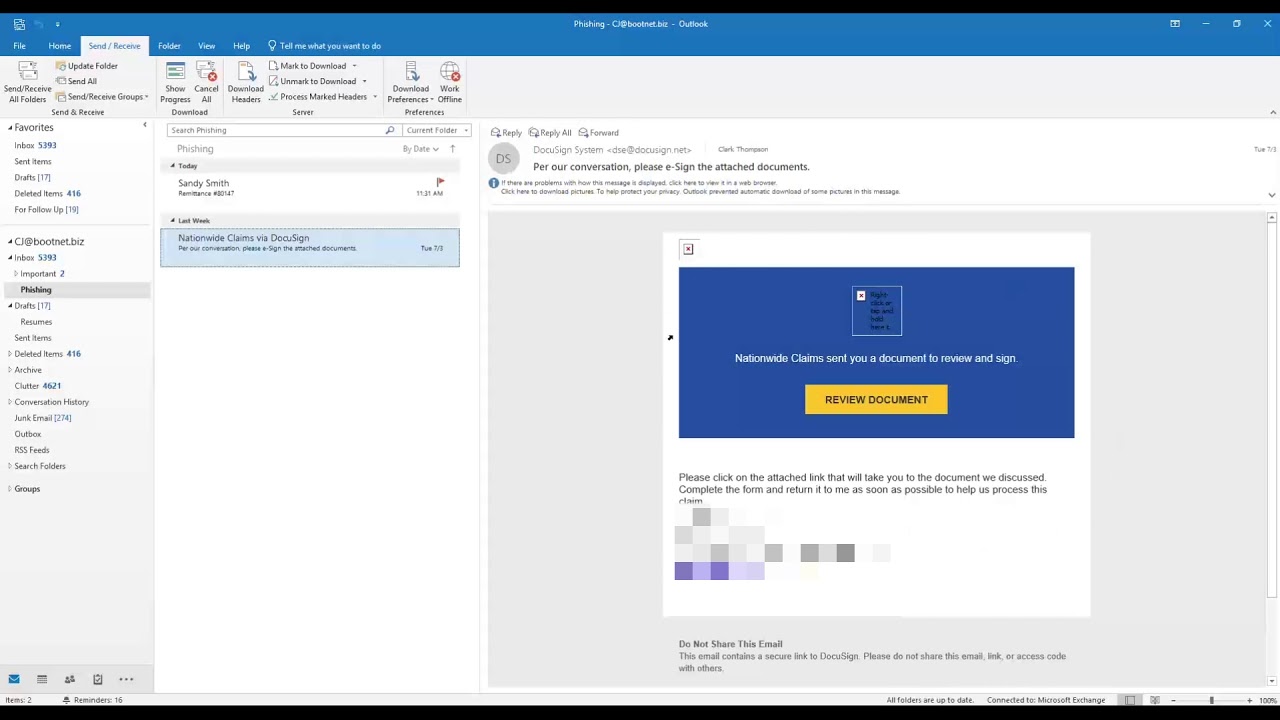This screenshot has height=720, width=1280.
Task: Open the RSS Feeds folder
Action: click(32, 450)
